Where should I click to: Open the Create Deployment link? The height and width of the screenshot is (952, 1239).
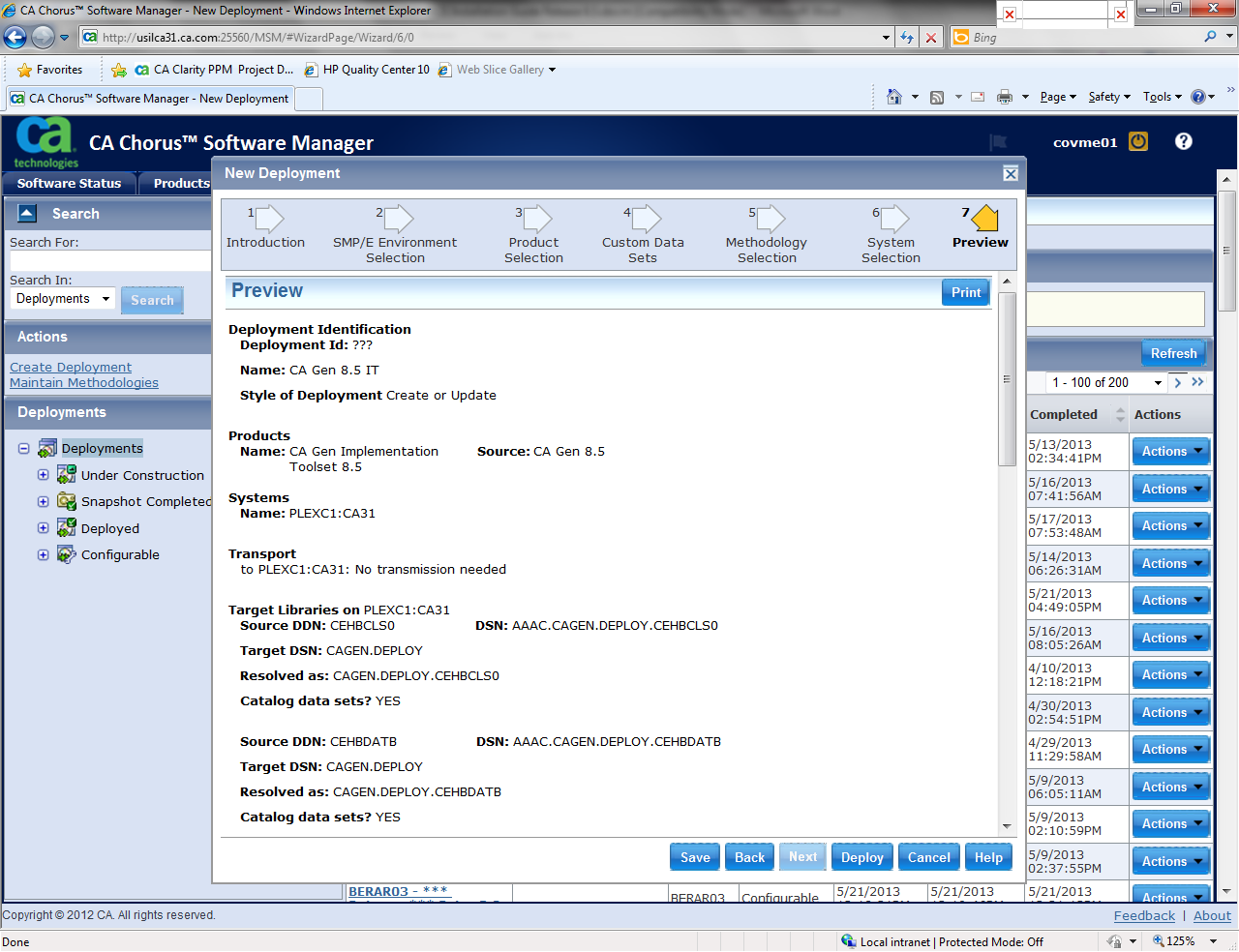point(71,368)
